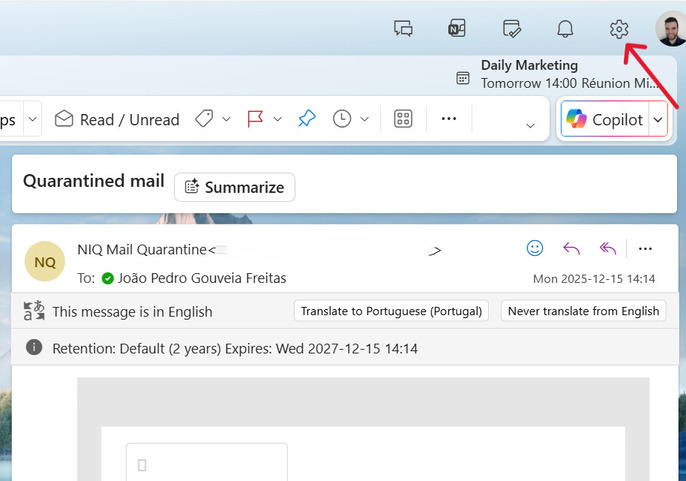Open the OneNote feed icon
This screenshot has height=481, width=686.
(x=457, y=29)
